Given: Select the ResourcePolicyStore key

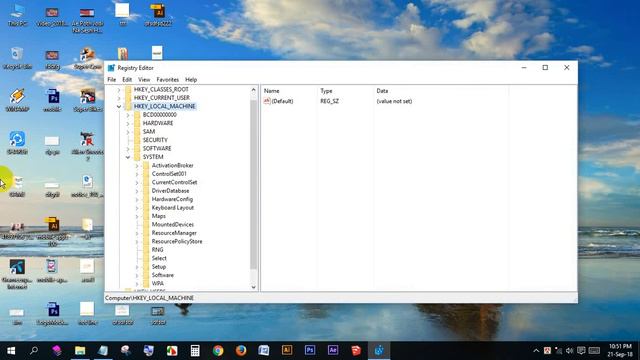Looking at the screenshot, I should (177, 242).
